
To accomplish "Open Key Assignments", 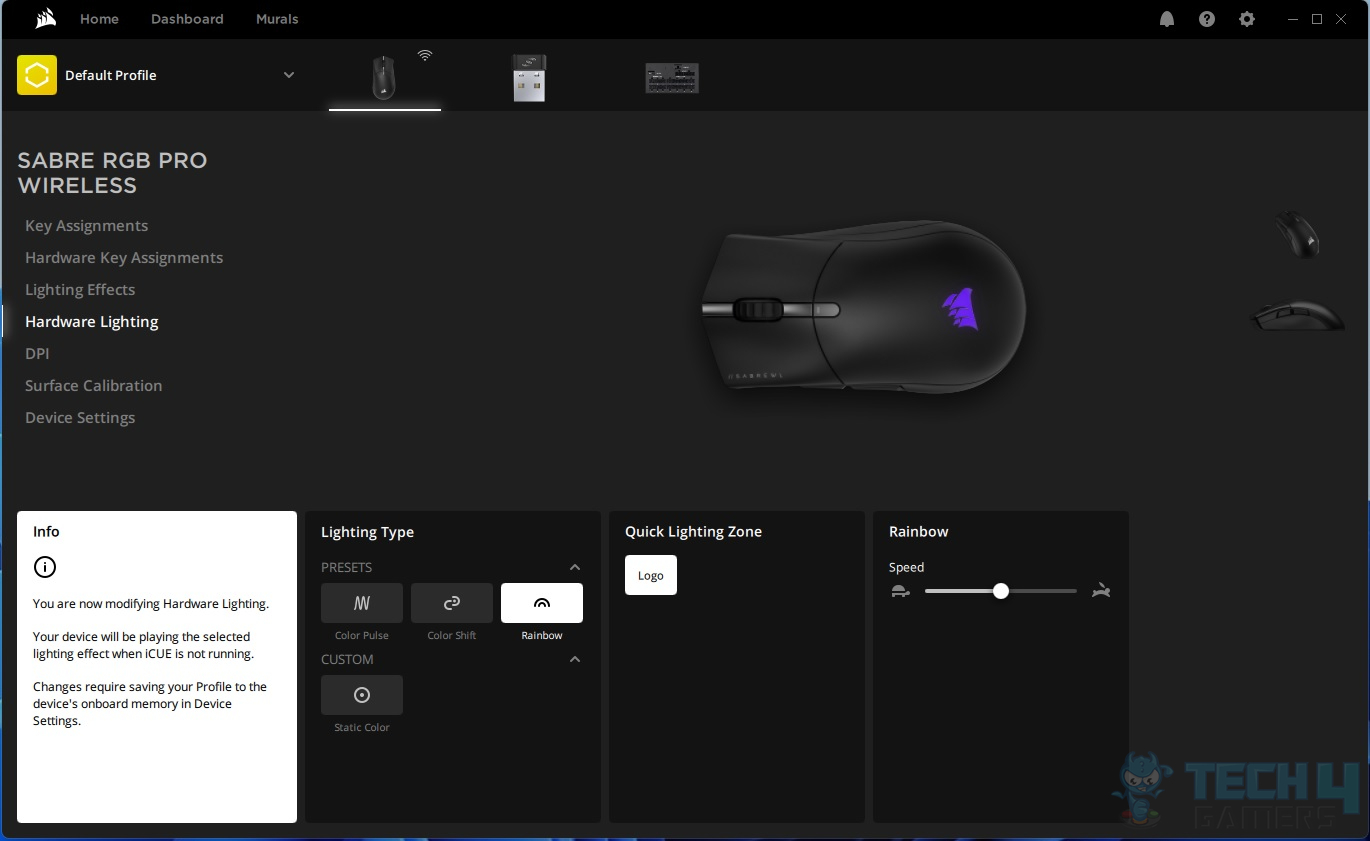I will click(x=86, y=226).
